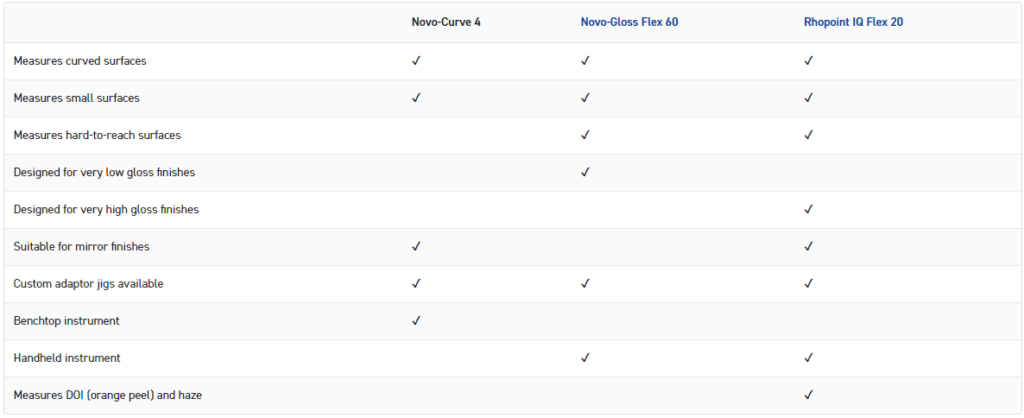Click Novo-Curve 4 benchtop instrument checkmark
This screenshot has height=418, width=1024.
point(416,321)
